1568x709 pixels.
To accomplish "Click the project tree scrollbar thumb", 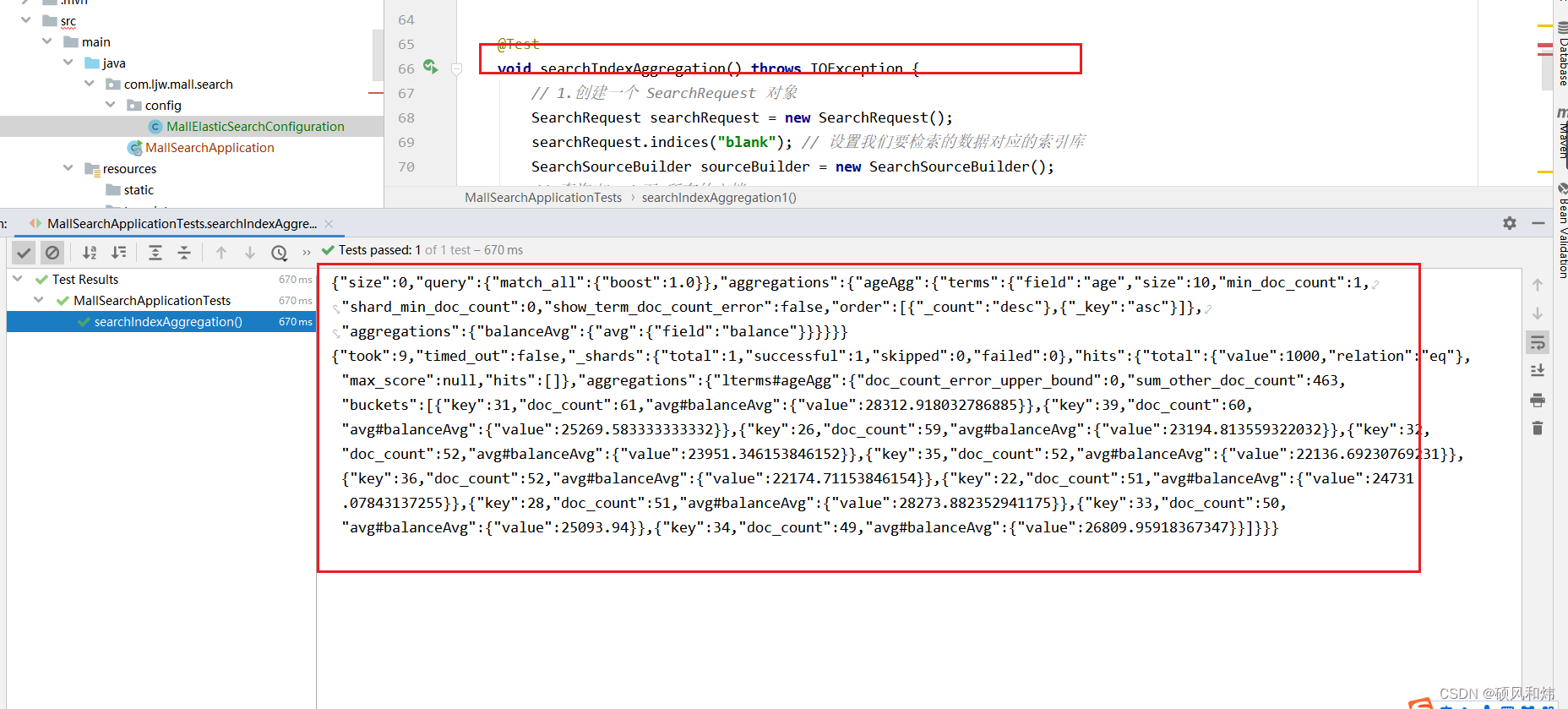I will click(378, 55).
